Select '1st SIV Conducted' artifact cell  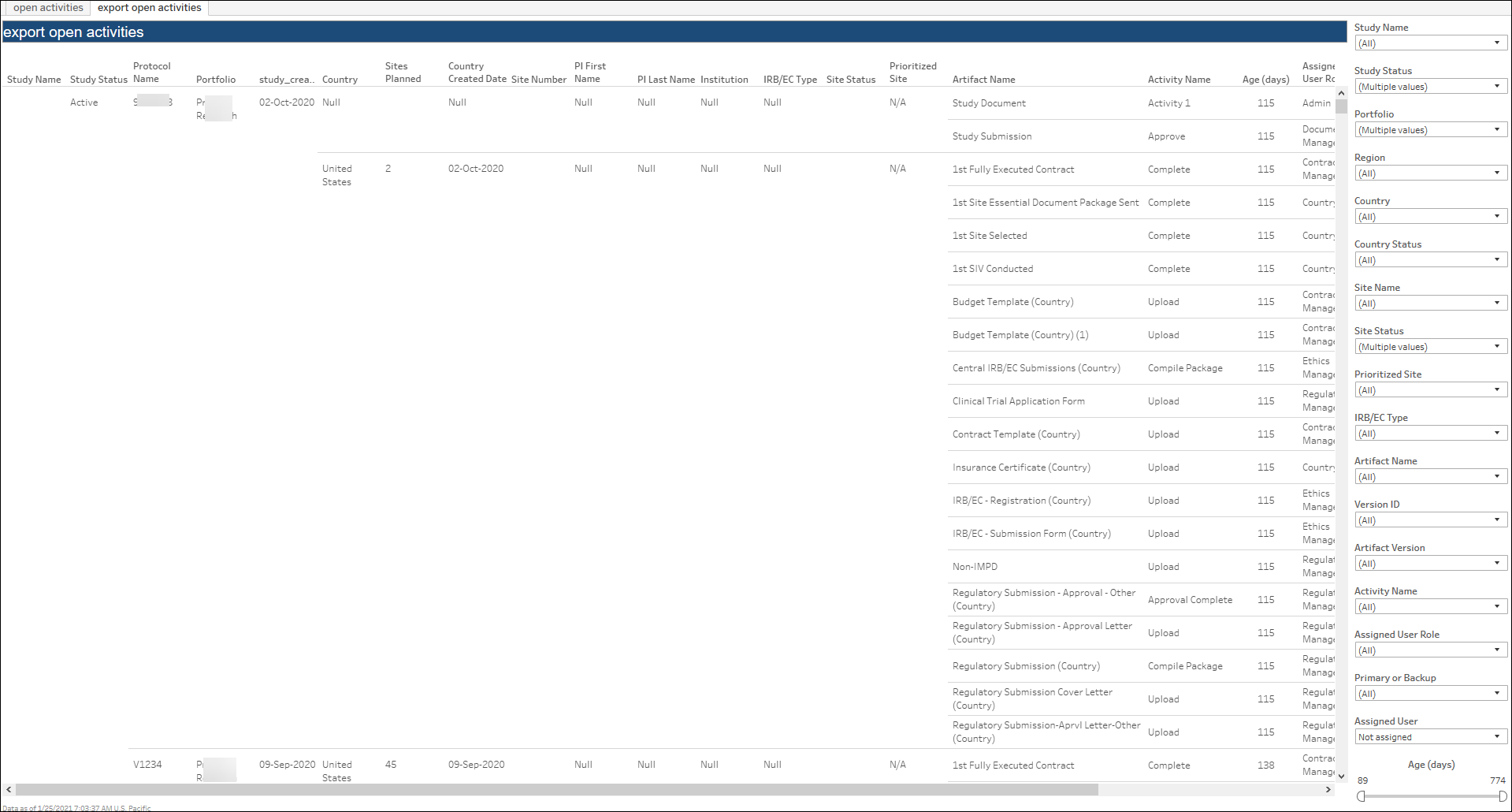click(x=992, y=269)
